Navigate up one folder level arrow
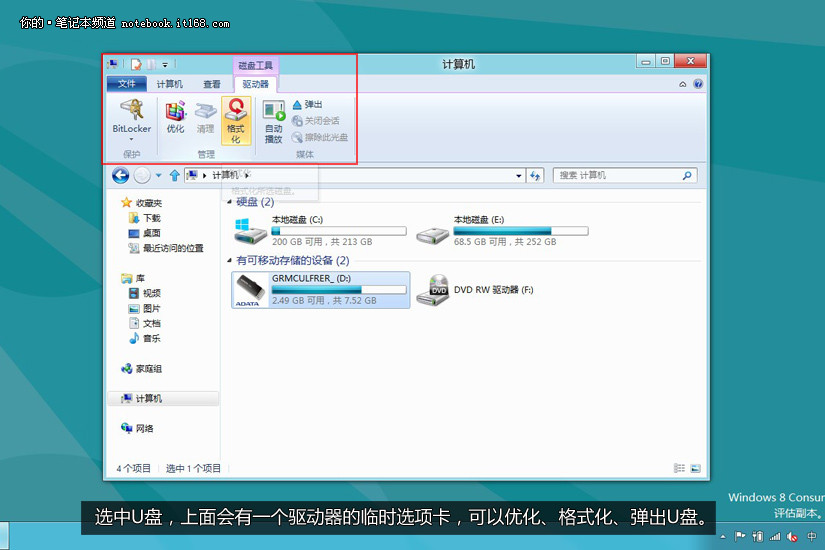 (175, 175)
